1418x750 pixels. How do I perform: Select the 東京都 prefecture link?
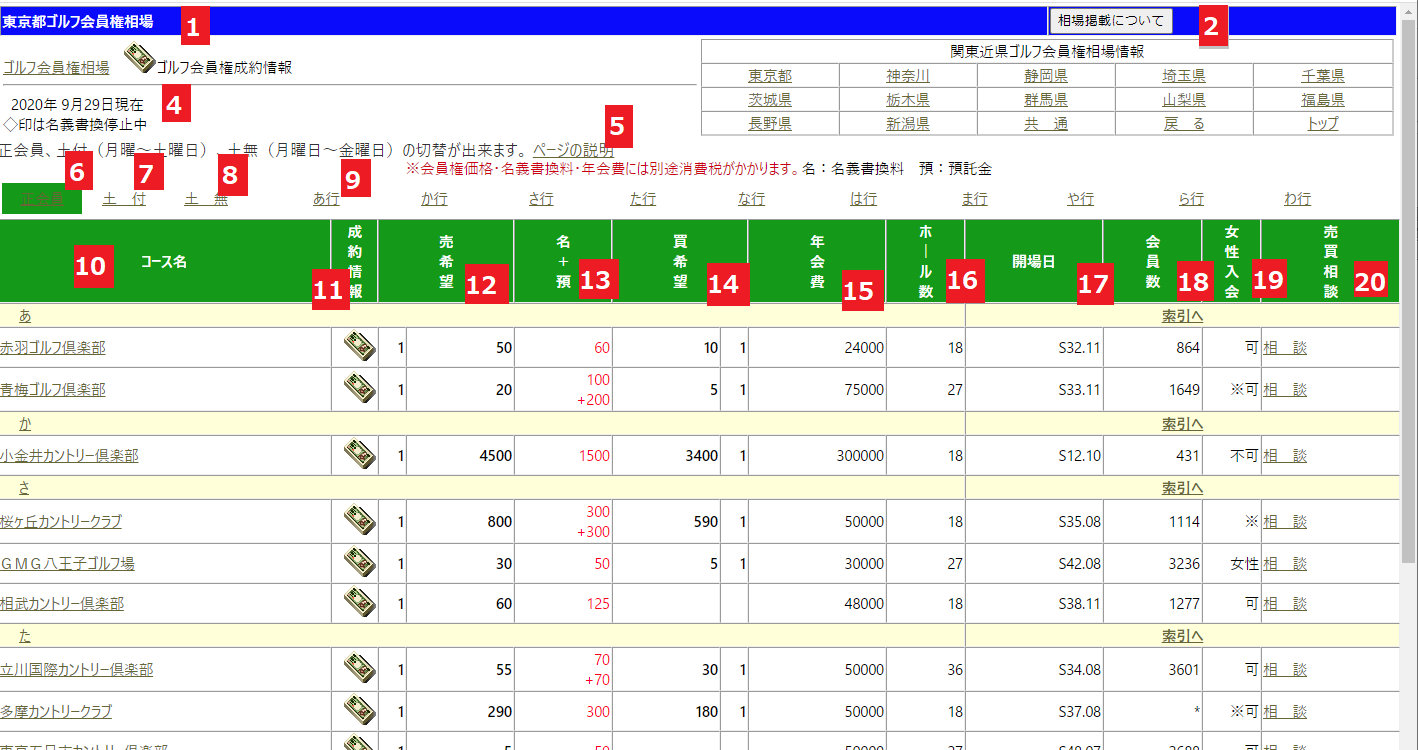[x=770, y=76]
